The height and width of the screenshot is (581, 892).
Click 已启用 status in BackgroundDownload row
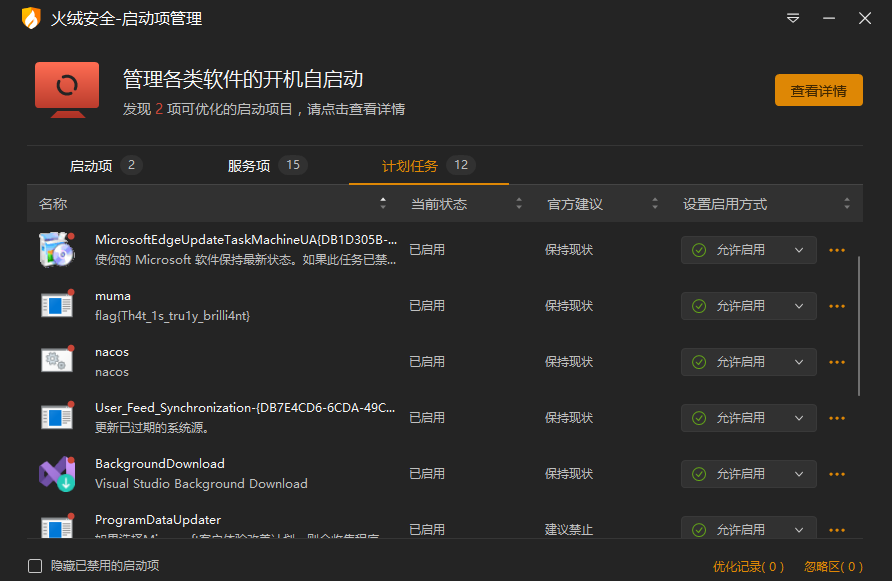coord(427,474)
